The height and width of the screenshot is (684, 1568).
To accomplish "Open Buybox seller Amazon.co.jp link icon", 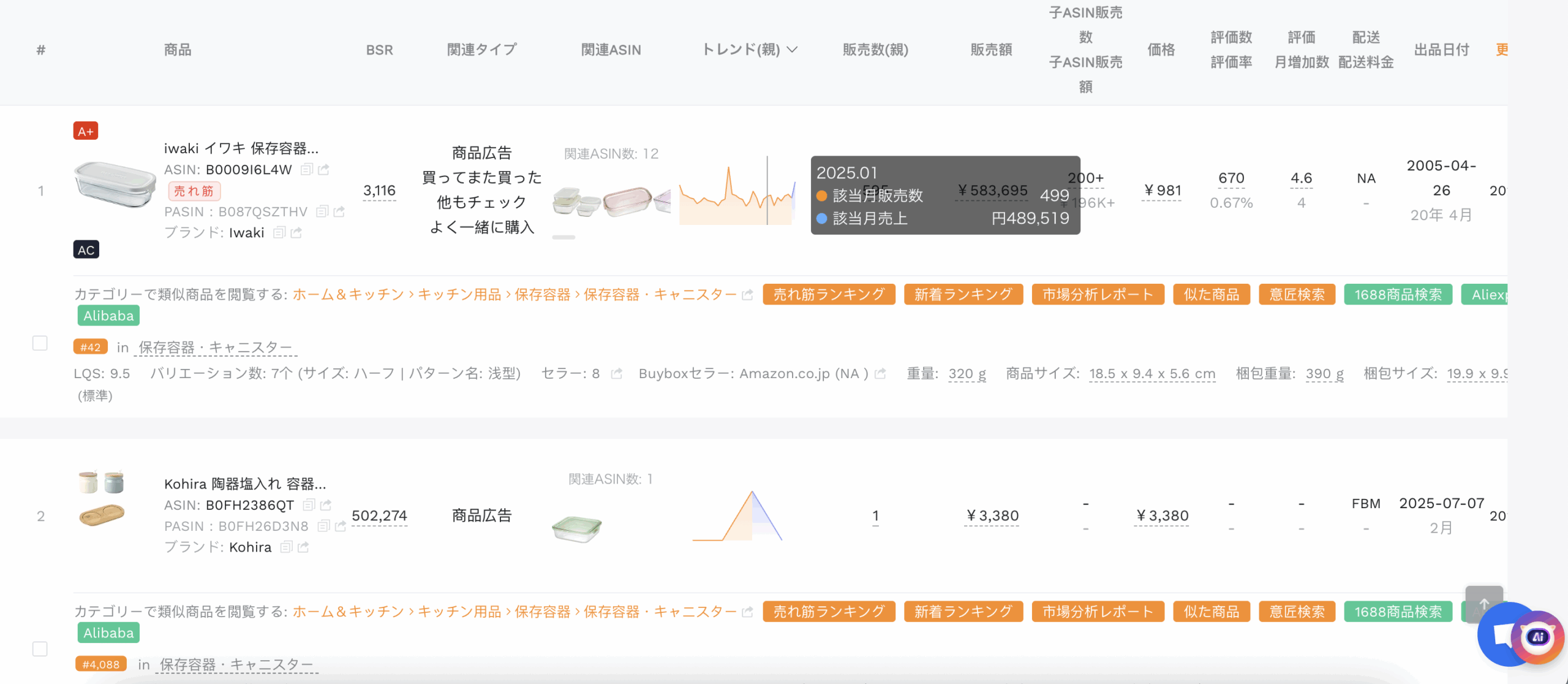I will 880,373.
